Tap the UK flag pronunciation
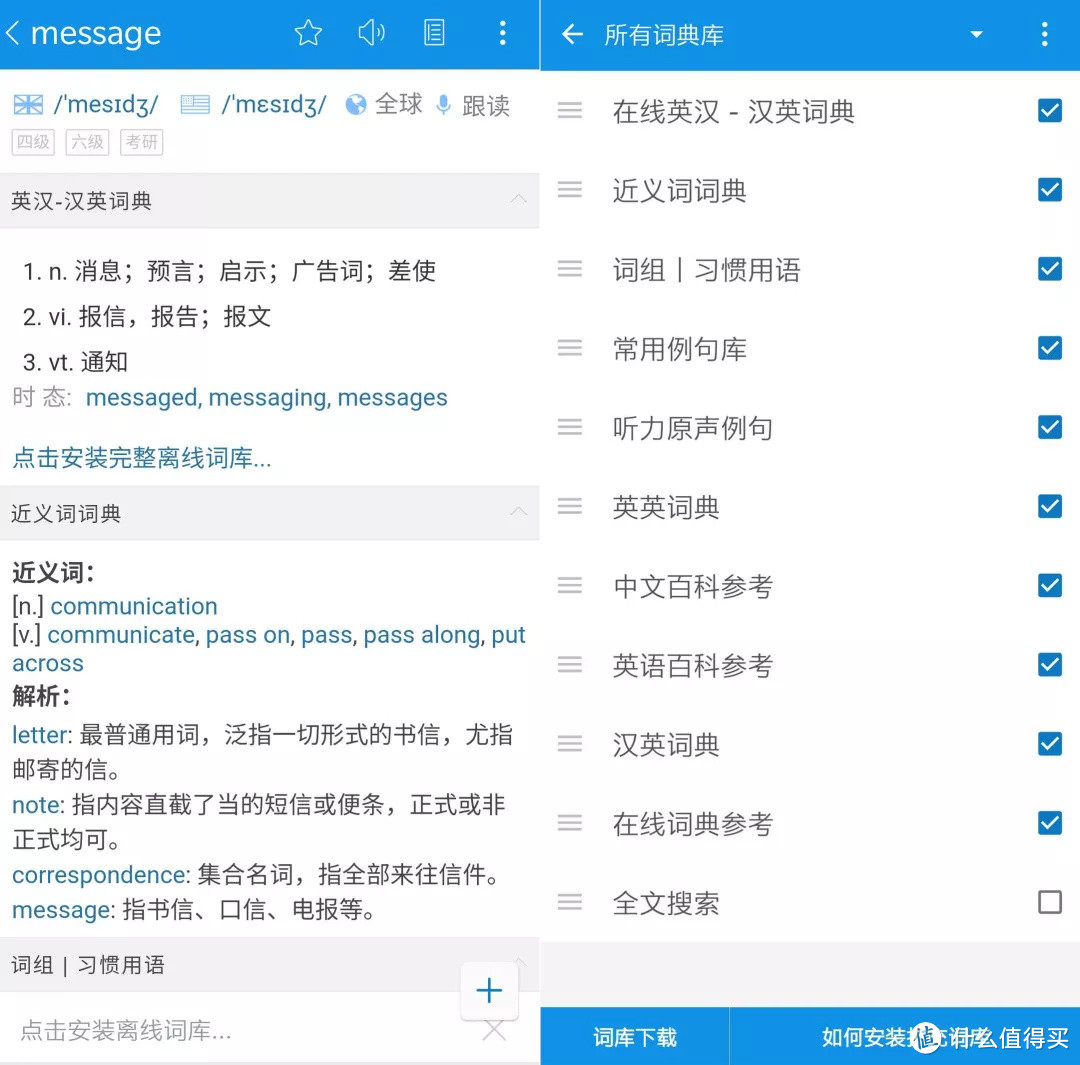The width and height of the screenshot is (1080, 1065). [28, 105]
